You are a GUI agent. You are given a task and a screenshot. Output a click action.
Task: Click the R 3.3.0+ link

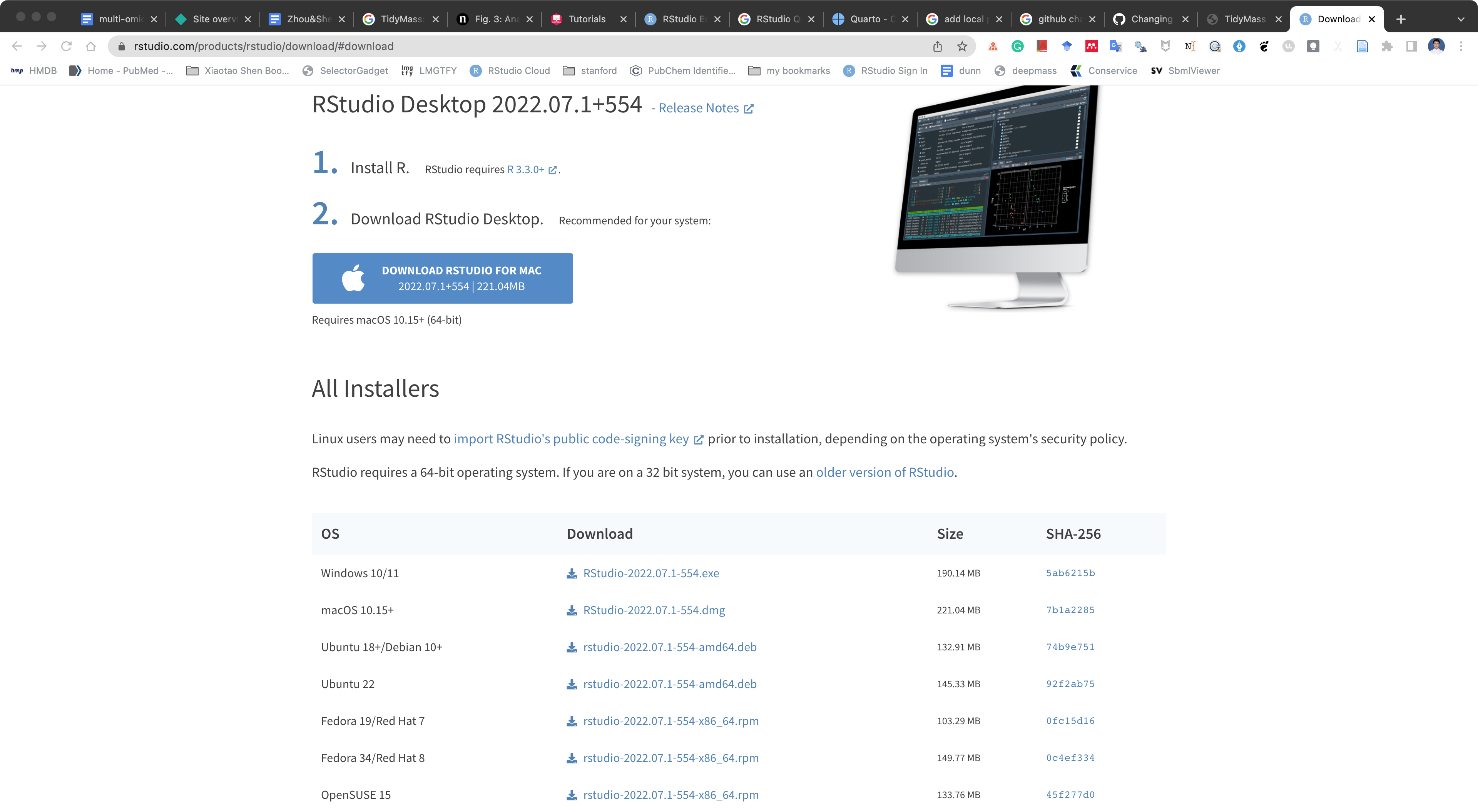[x=525, y=169]
